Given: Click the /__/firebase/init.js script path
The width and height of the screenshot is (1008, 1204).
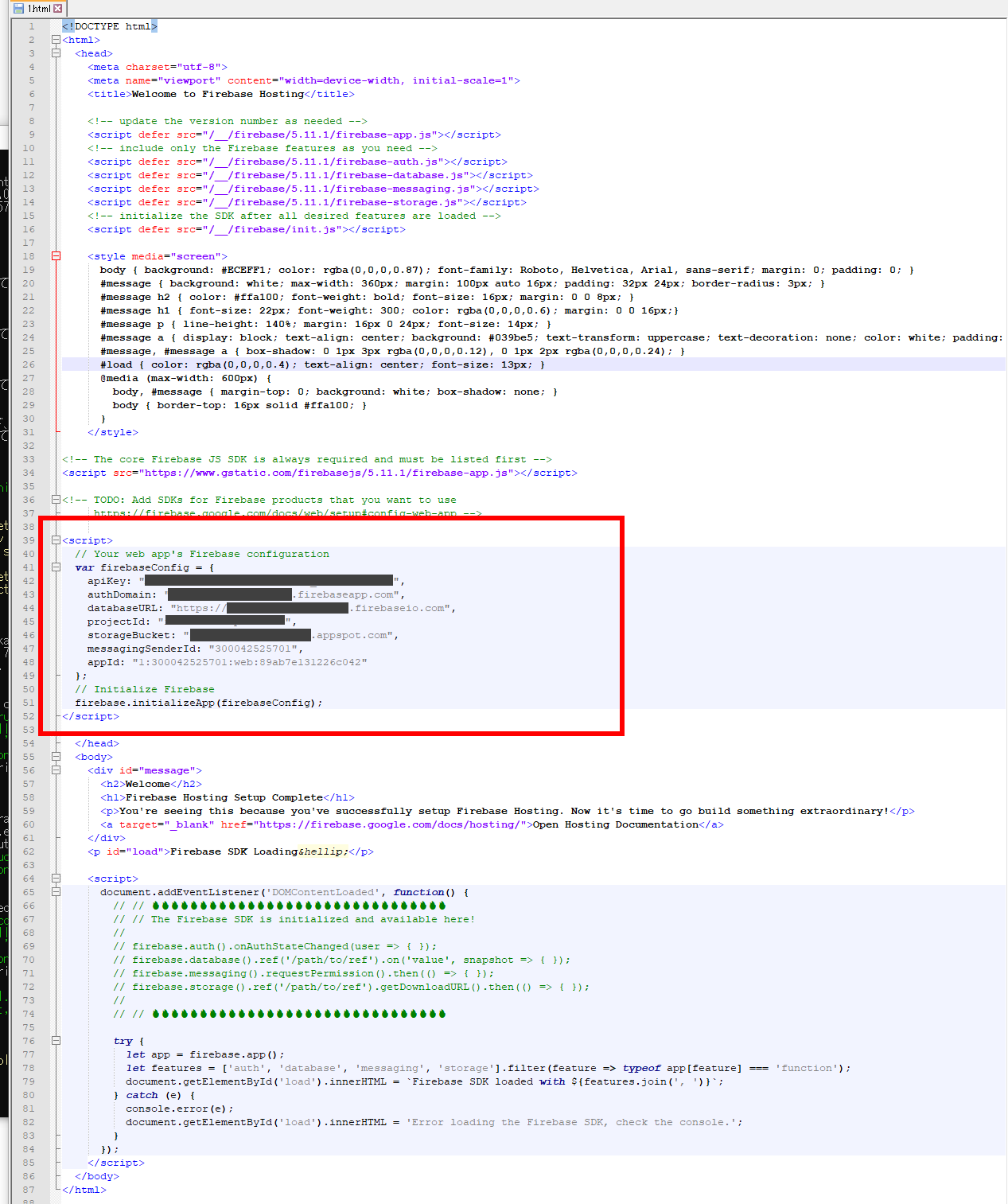Looking at the screenshot, I should point(272,229).
